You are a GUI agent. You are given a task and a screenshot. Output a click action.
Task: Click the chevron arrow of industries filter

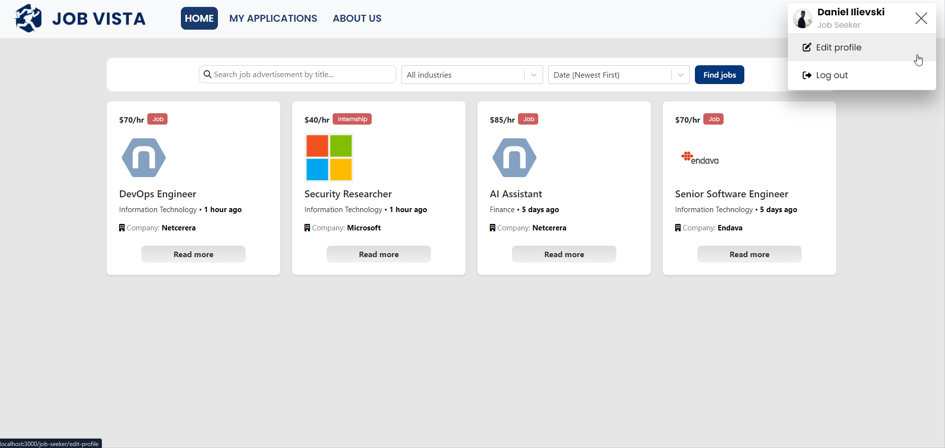tap(533, 75)
